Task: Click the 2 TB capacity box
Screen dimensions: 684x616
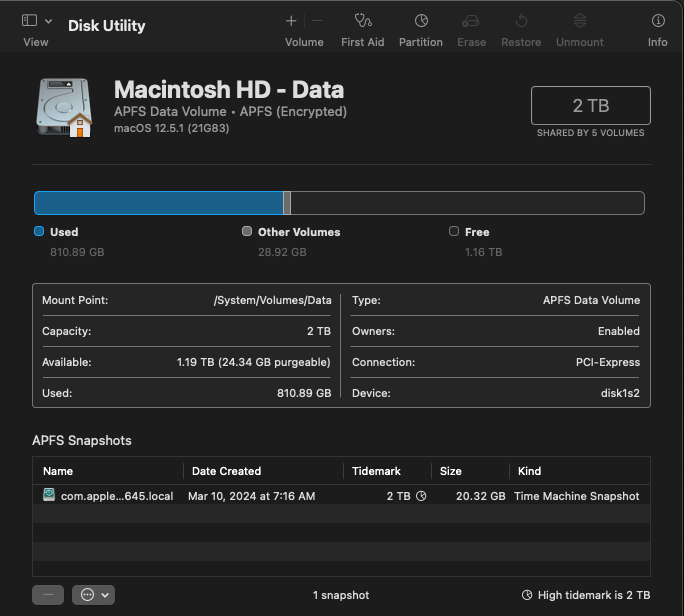Action: [x=591, y=106]
